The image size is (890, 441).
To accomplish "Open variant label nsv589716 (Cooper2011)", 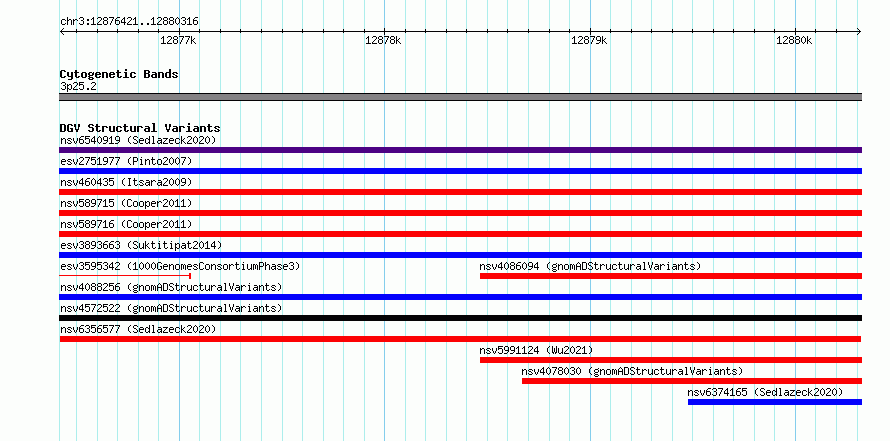I will point(126,224).
